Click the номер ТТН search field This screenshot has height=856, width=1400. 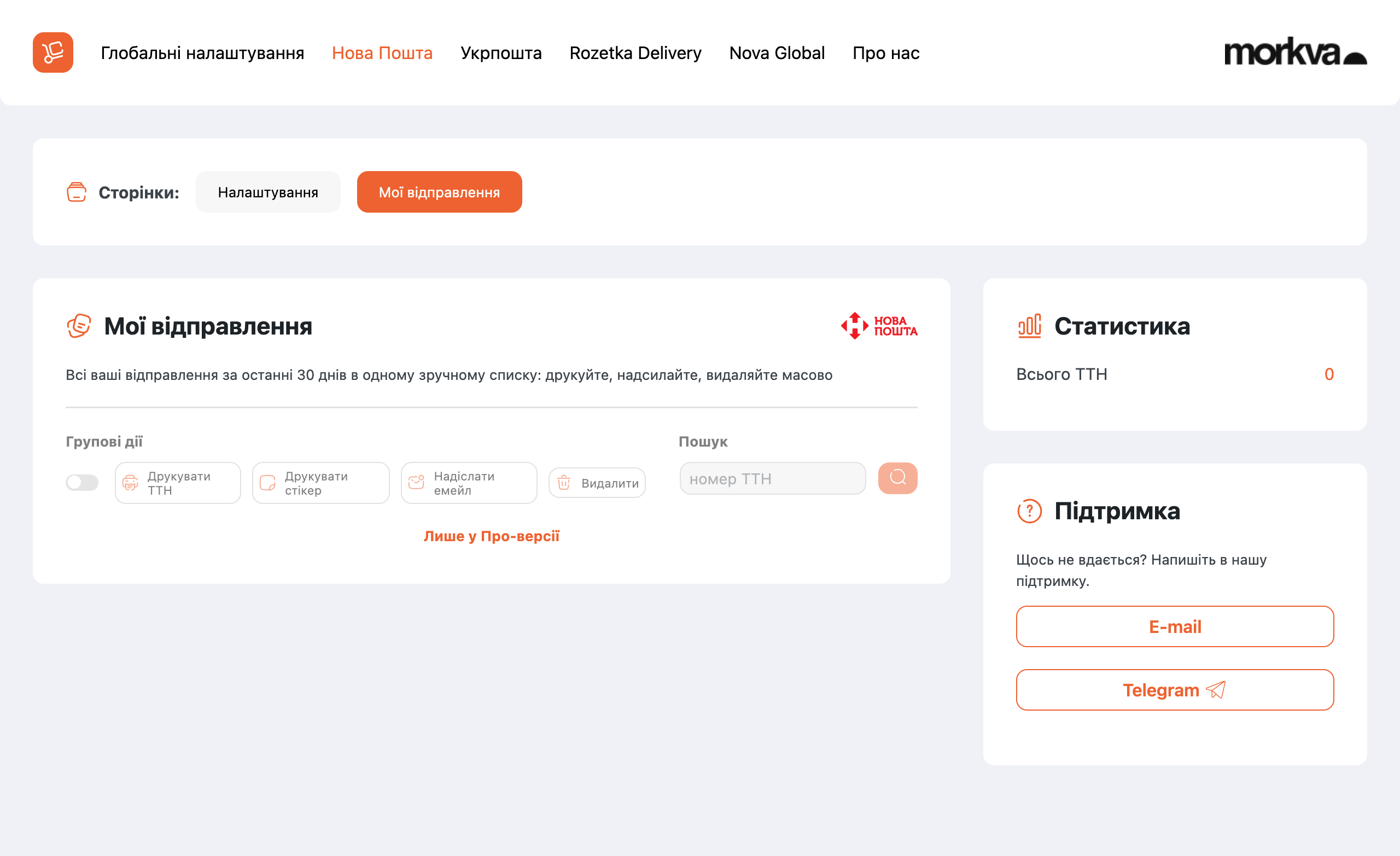tap(772, 478)
